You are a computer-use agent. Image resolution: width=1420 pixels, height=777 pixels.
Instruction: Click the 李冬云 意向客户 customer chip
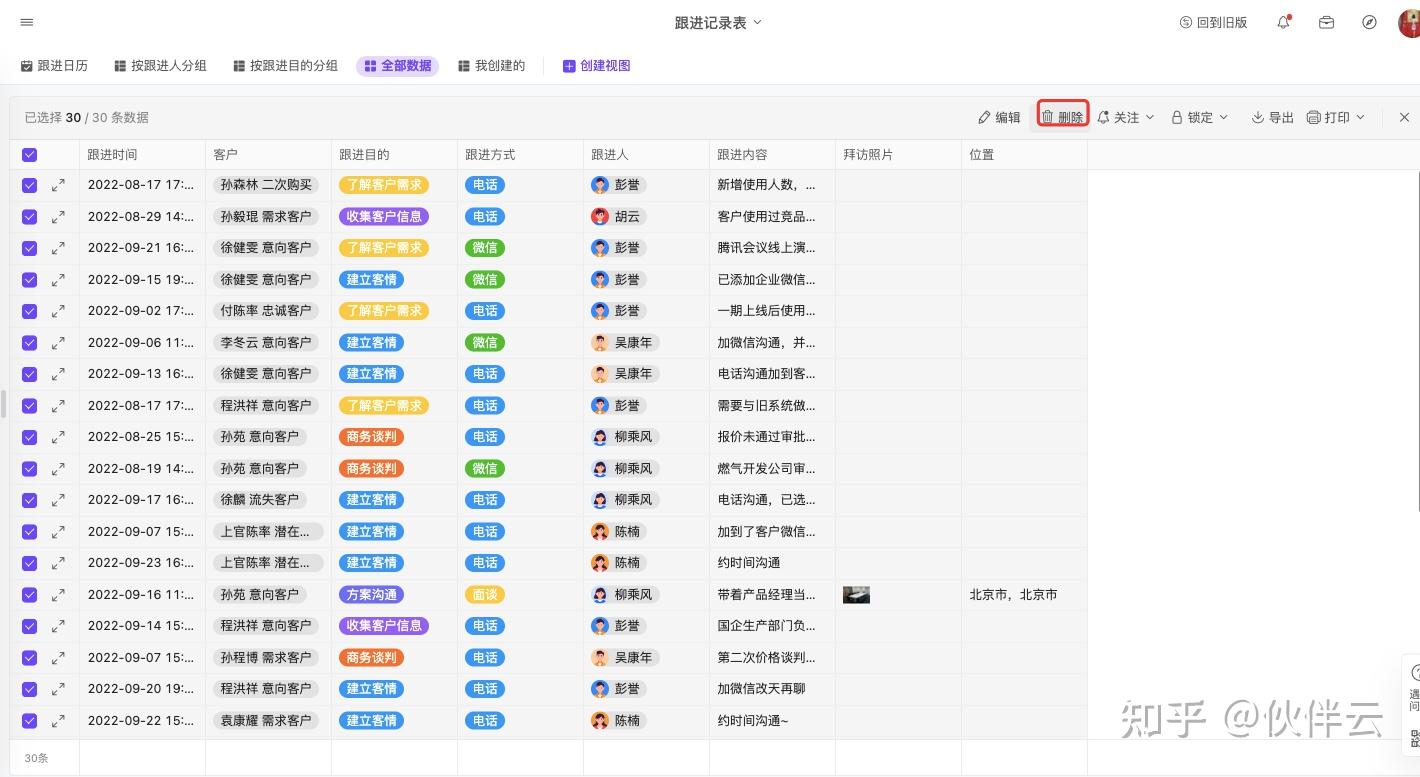[x=266, y=342]
